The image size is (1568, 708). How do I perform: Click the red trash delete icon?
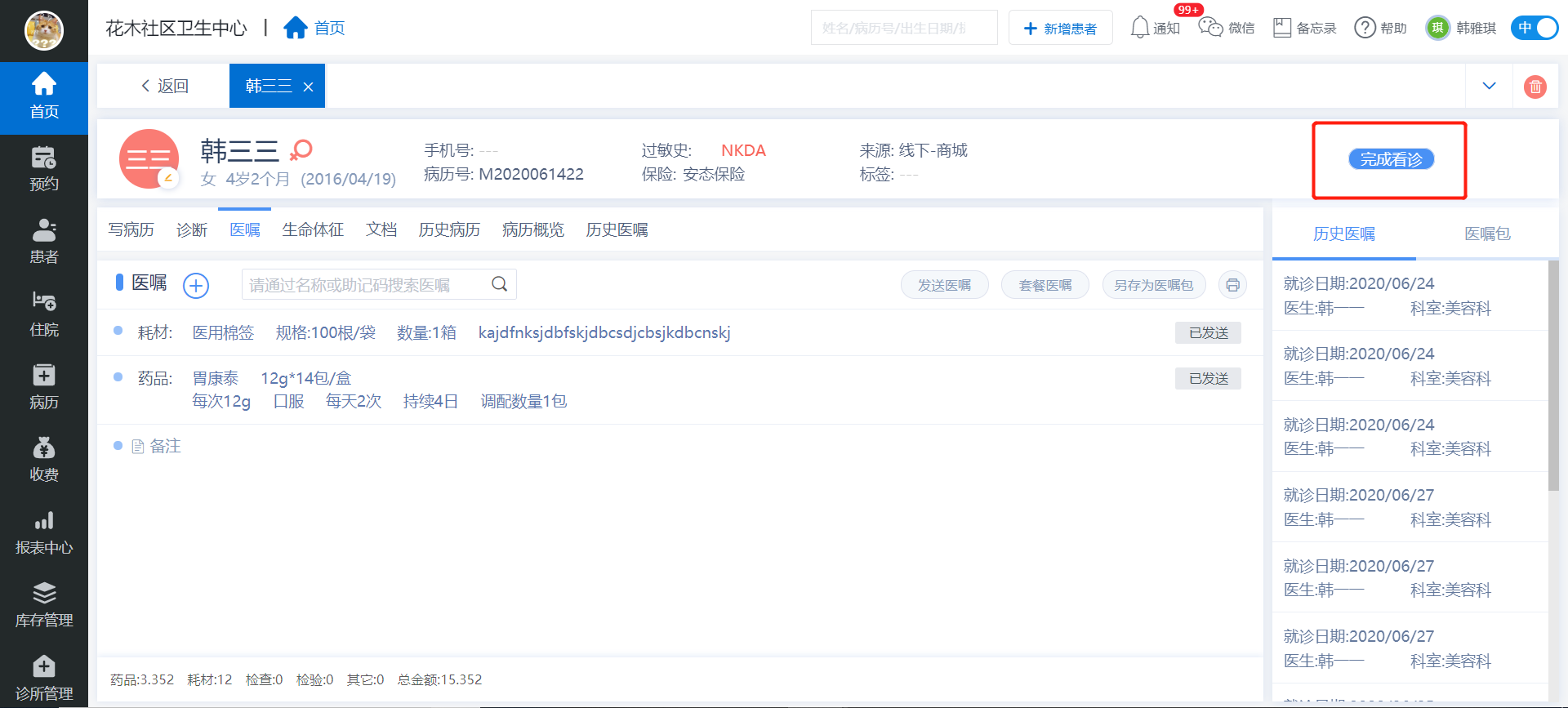click(1535, 87)
